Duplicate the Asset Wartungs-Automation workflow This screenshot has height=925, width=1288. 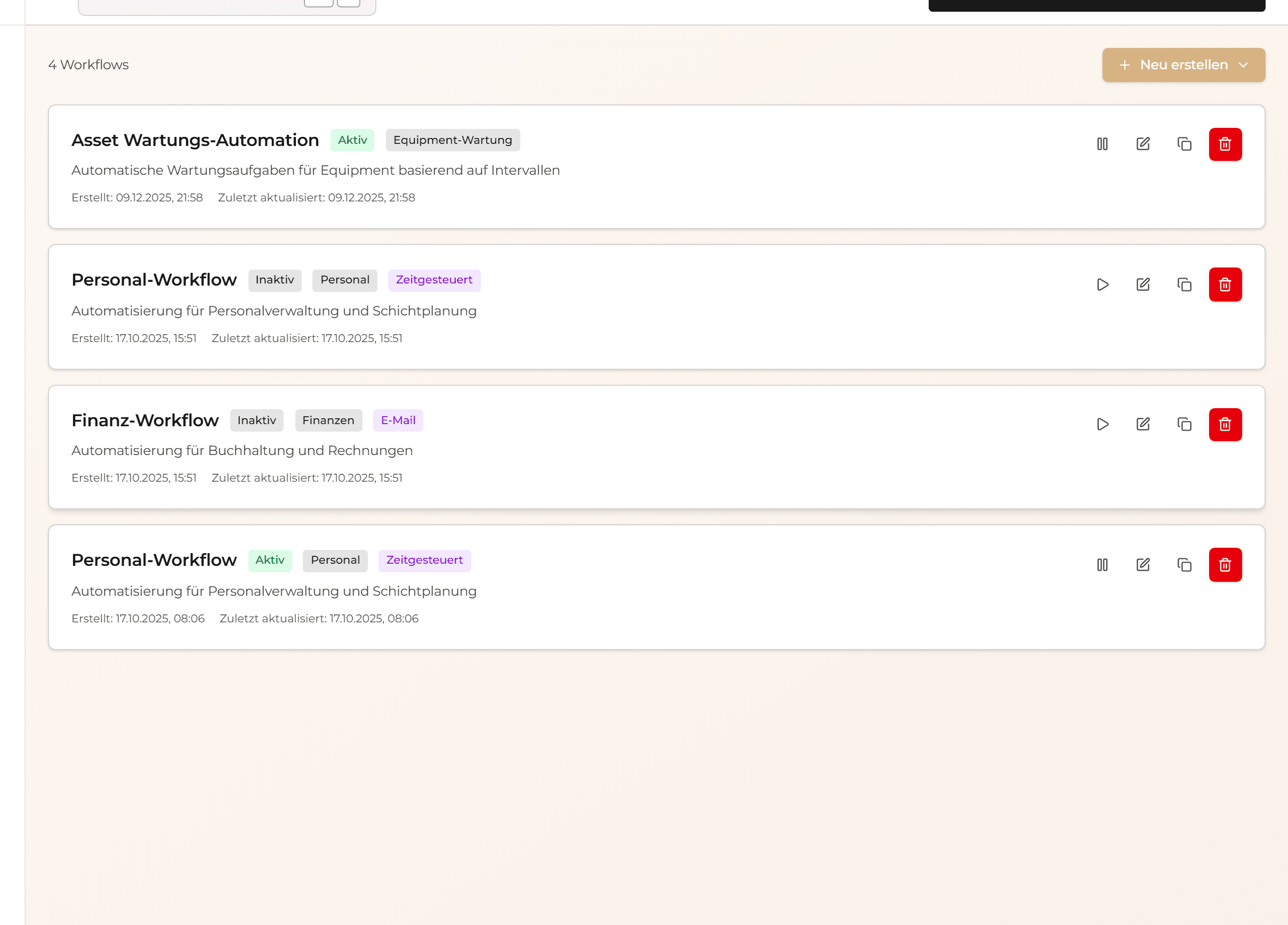[x=1184, y=144]
